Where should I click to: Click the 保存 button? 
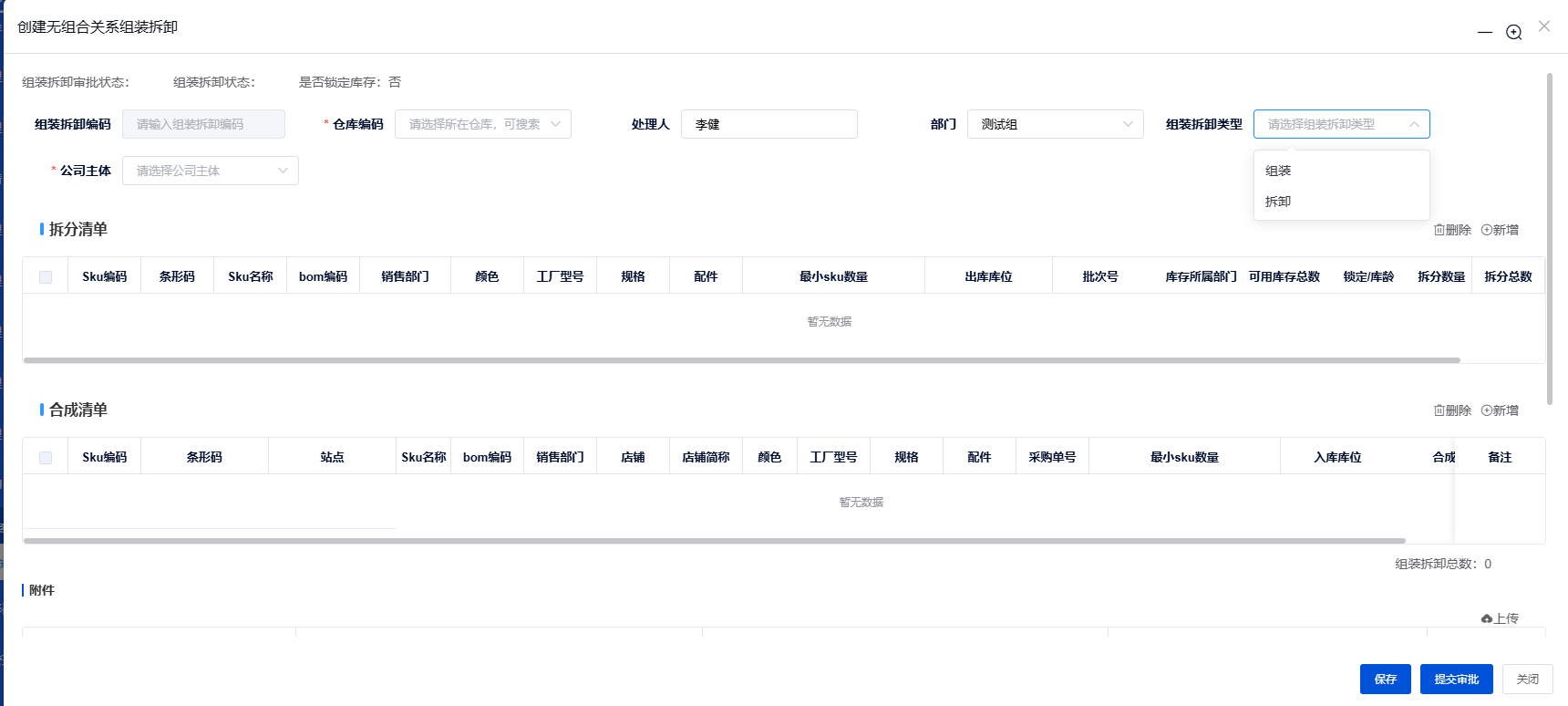click(x=1385, y=679)
